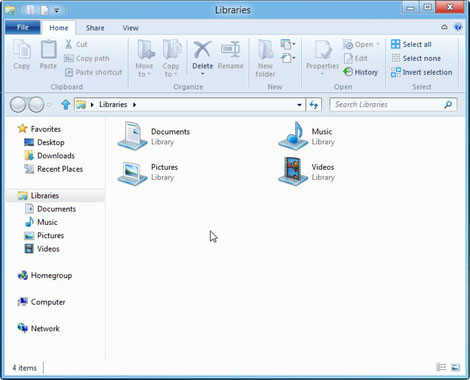The height and width of the screenshot is (380, 470).
Task: Open Desktop under Favorites
Action: pos(44,142)
